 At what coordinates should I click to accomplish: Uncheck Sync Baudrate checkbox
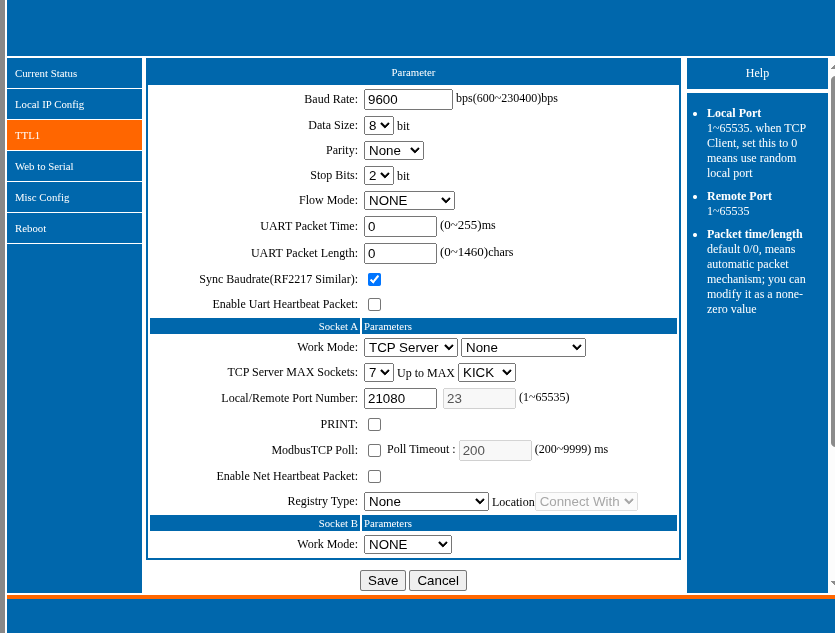tap(374, 279)
